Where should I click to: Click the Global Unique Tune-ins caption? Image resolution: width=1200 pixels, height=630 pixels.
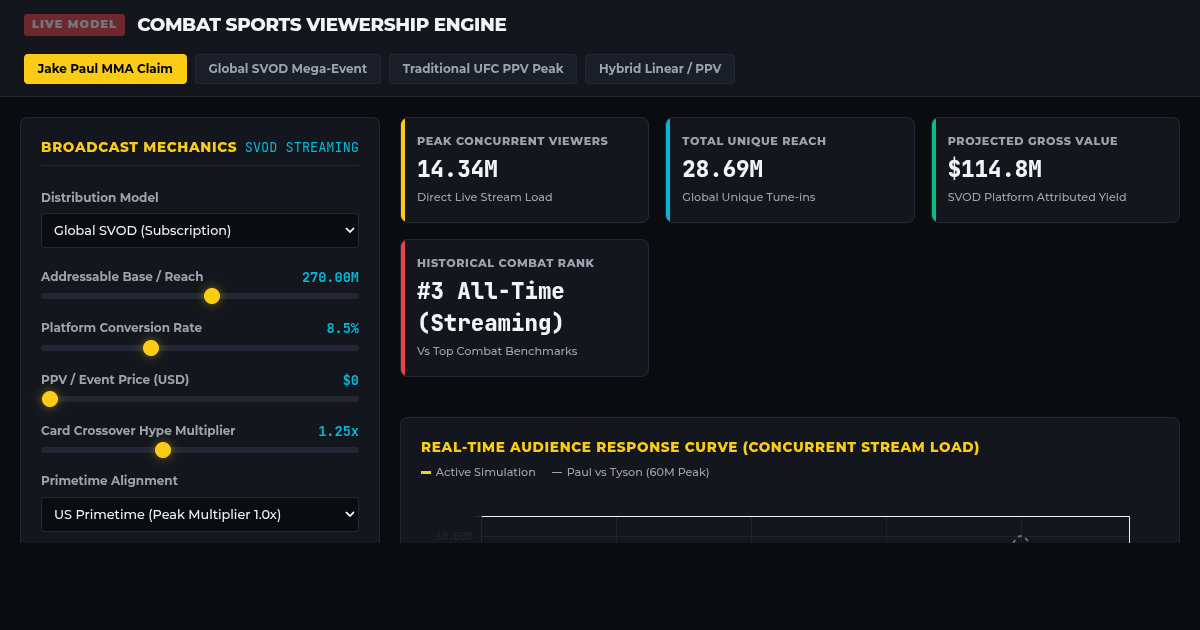[x=749, y=197]
